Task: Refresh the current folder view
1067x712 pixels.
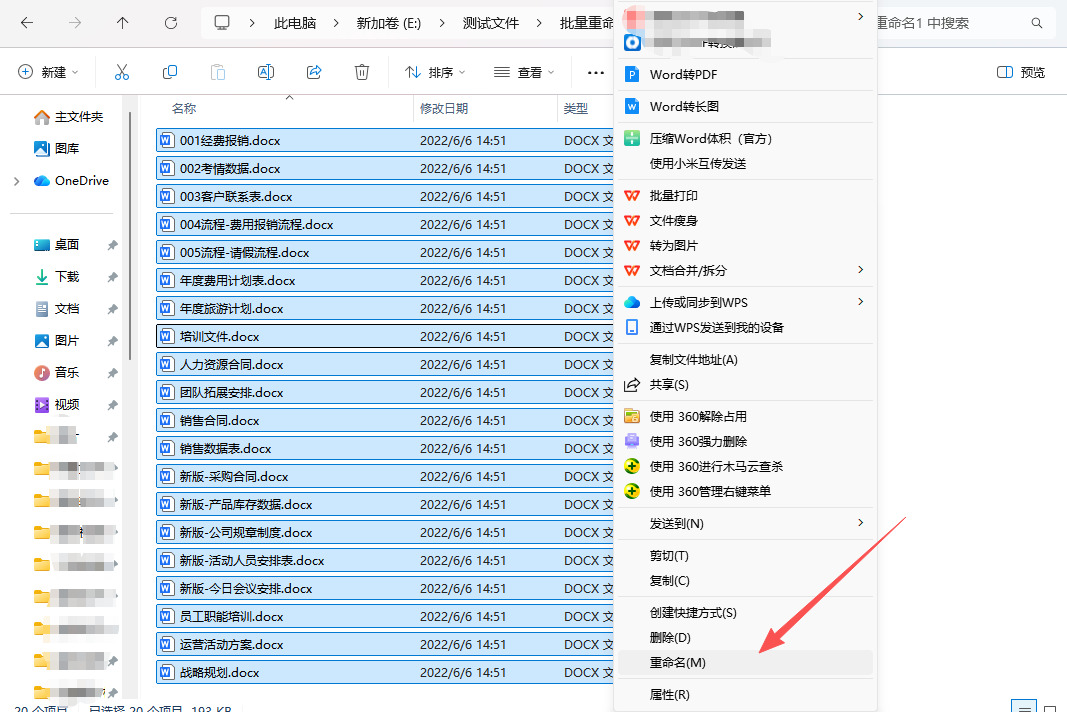Action: point(171,23)
